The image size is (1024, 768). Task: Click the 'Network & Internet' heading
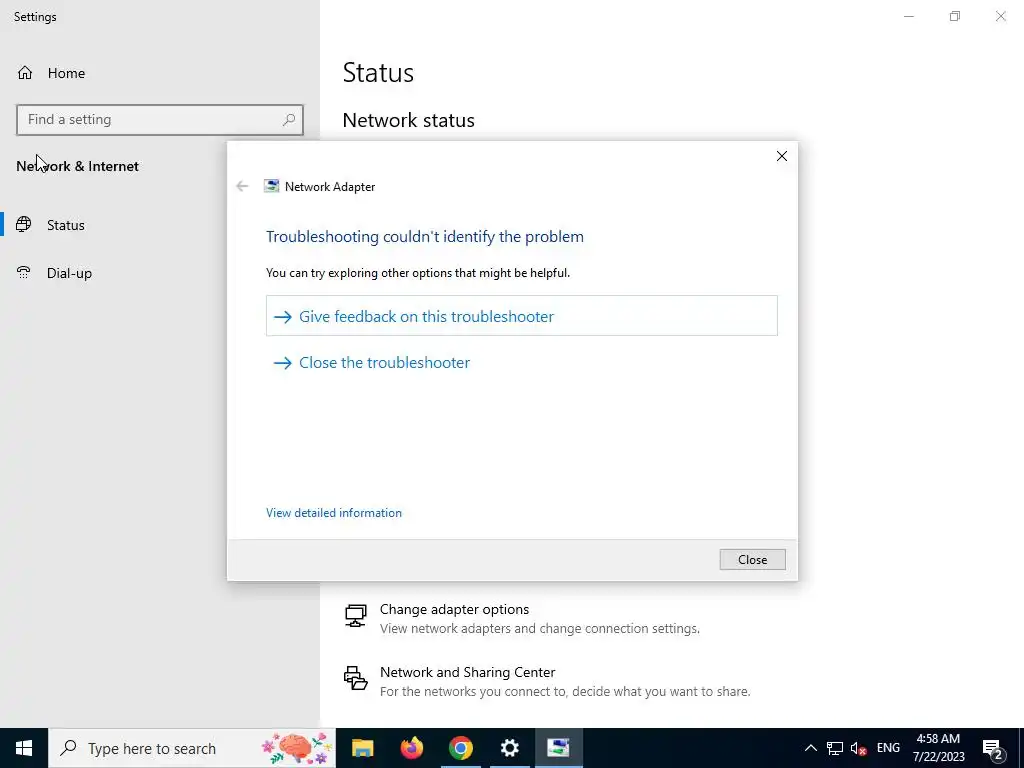pyautogui.click(x=78, y=166)
